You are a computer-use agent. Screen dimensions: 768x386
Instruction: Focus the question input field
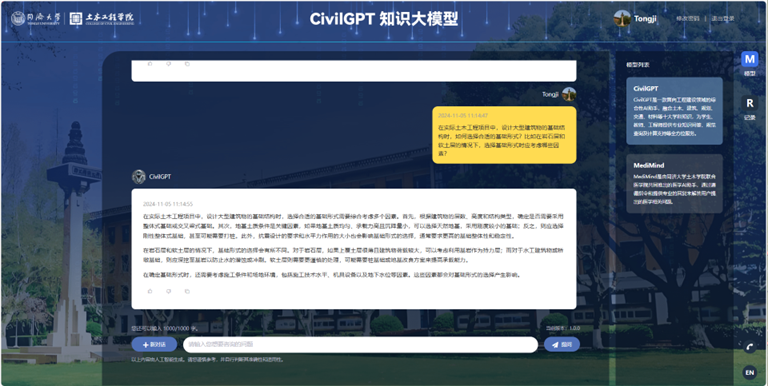point(360,345)
